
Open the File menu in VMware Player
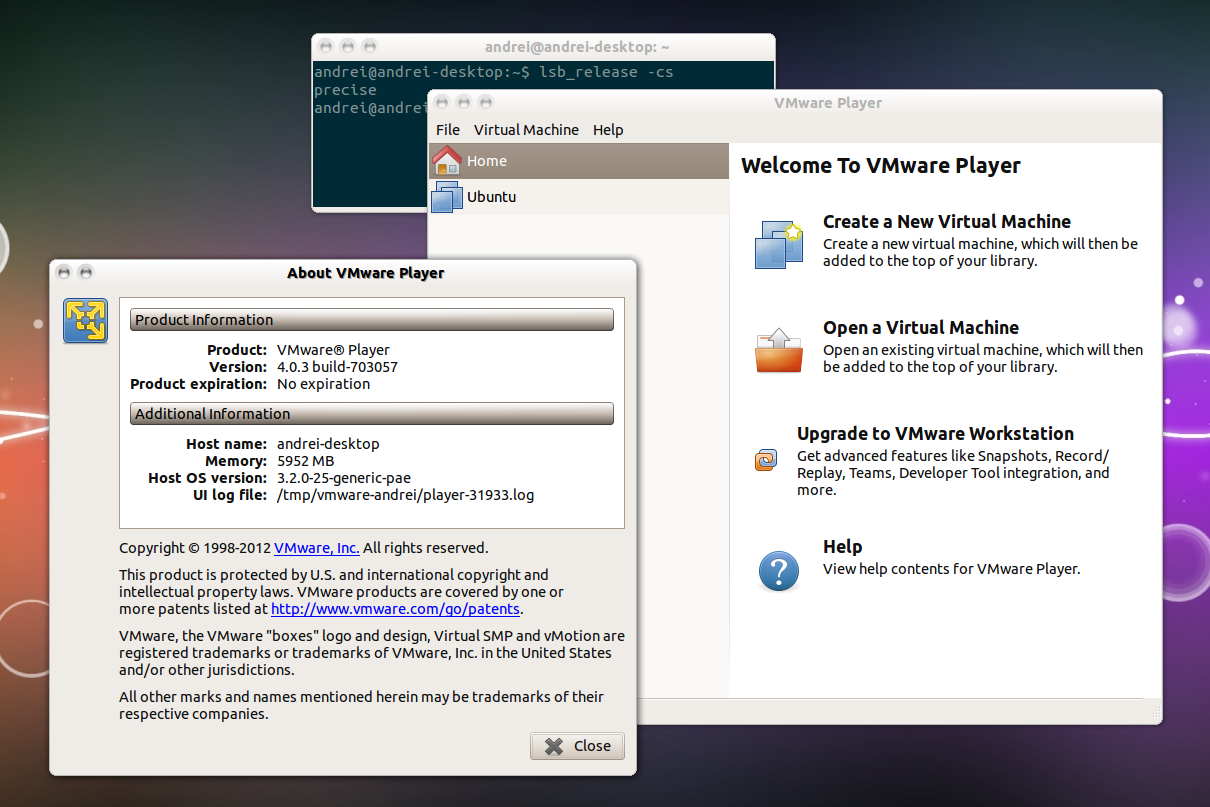point(448,130)
